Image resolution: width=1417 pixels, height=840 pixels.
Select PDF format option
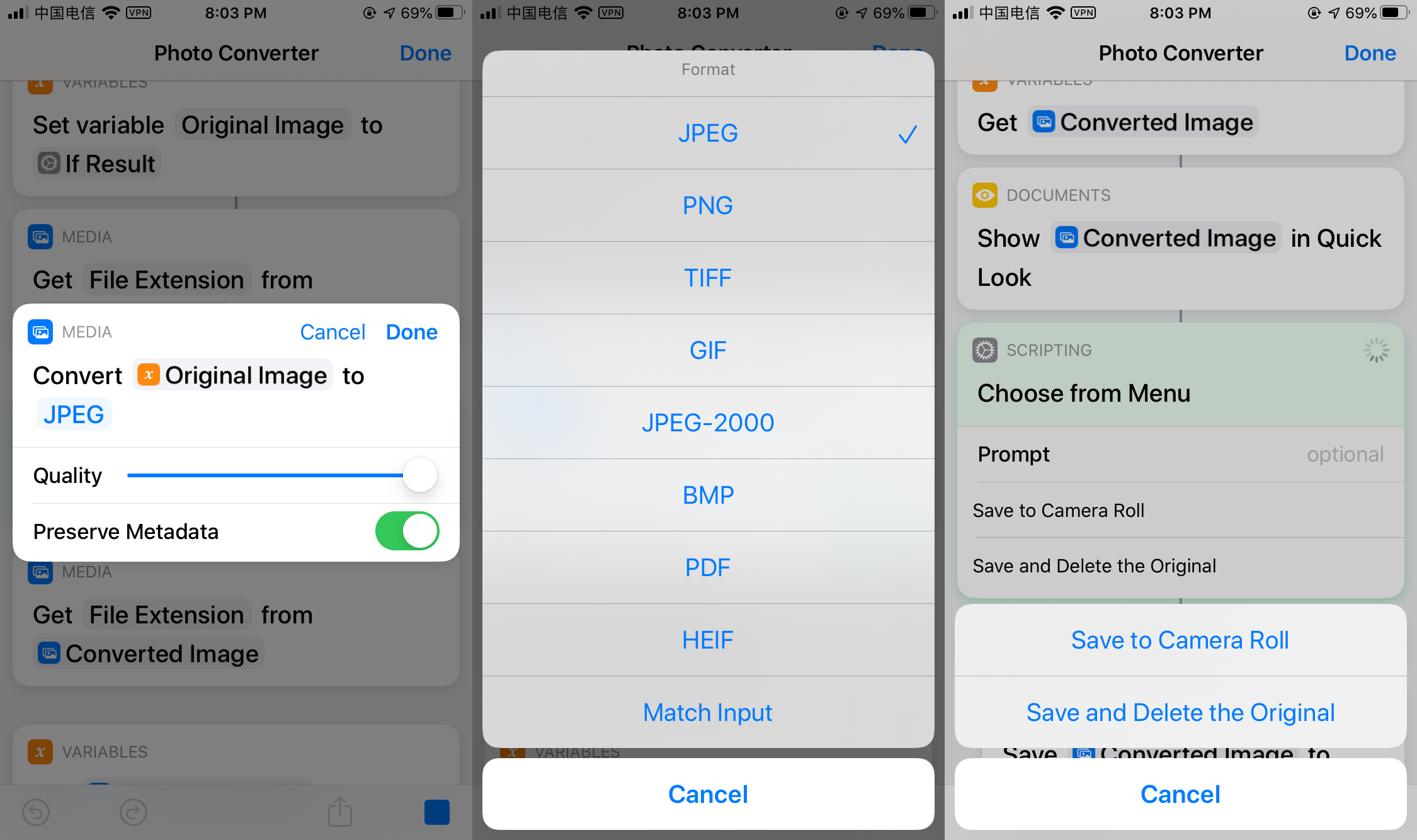(x=707, y=566)
